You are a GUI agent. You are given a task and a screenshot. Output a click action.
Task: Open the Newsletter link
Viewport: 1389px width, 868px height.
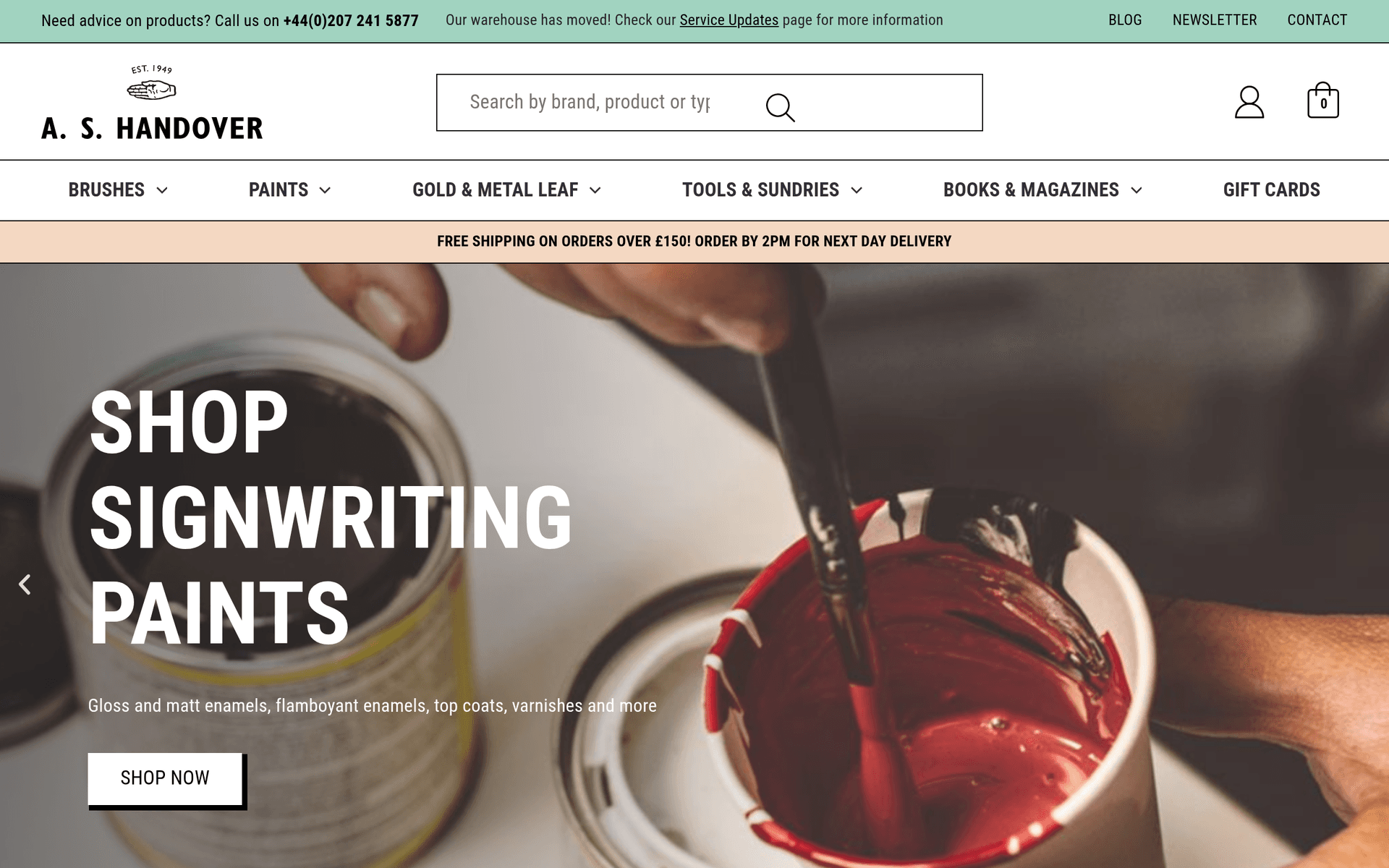pos(1214,20)
